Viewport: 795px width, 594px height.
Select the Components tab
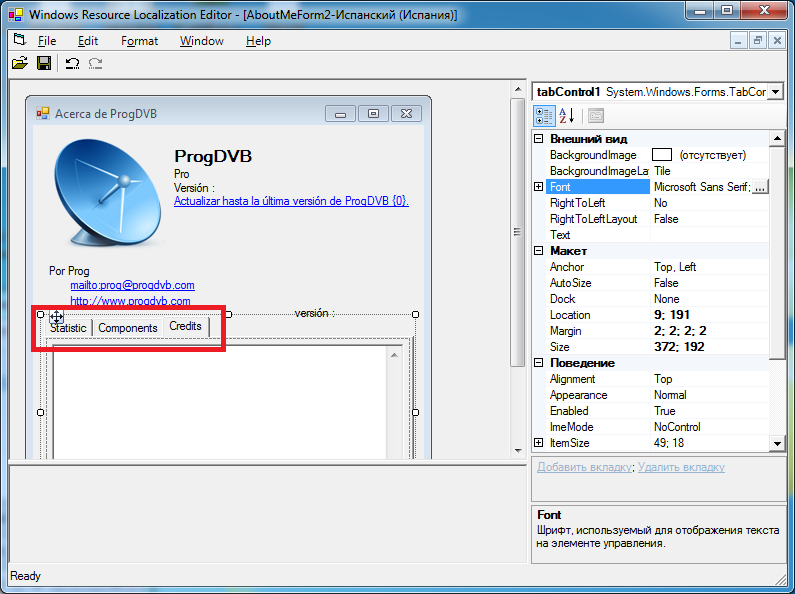127,328
